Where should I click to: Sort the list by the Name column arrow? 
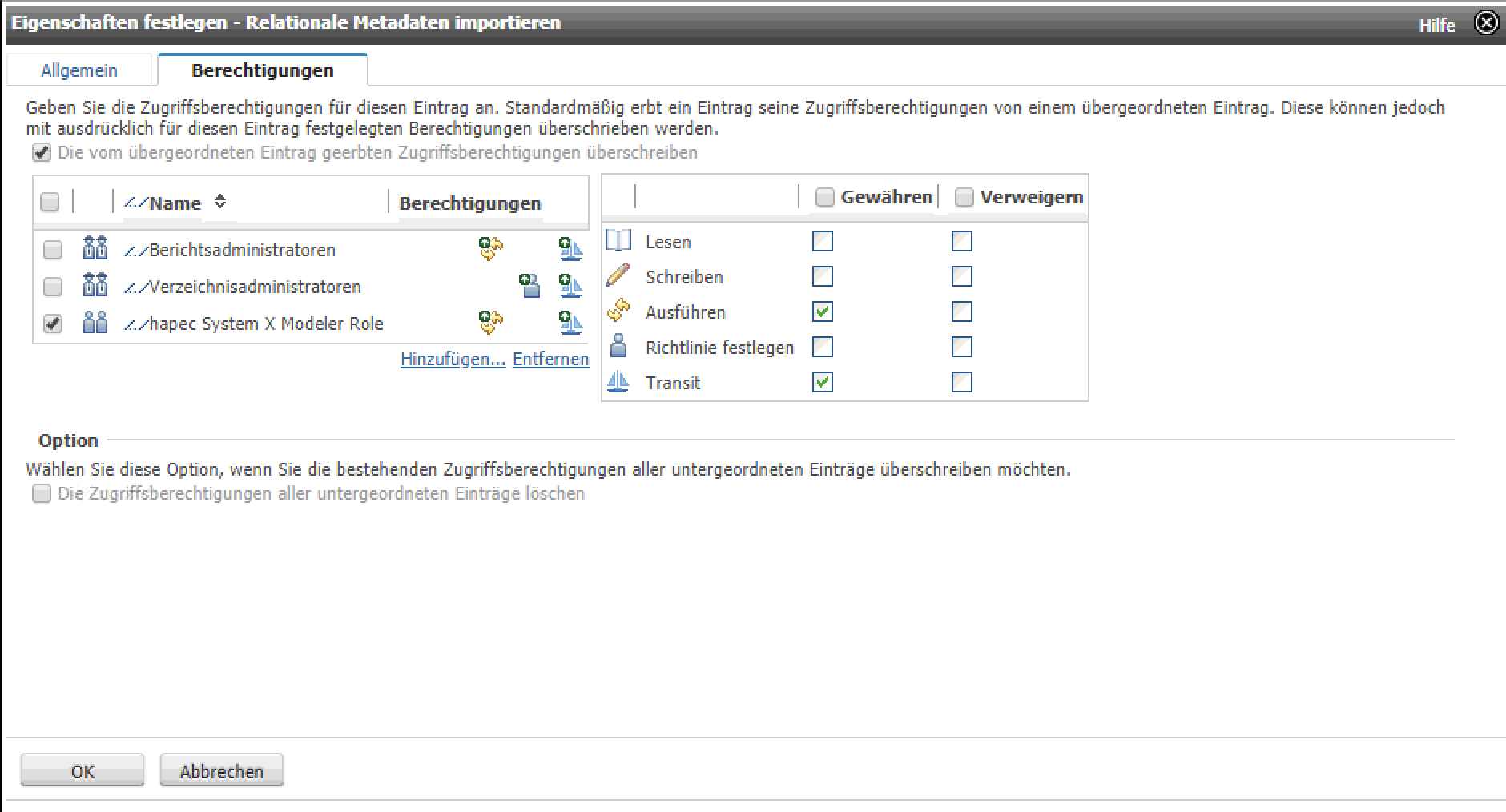[x=220, y=202]
